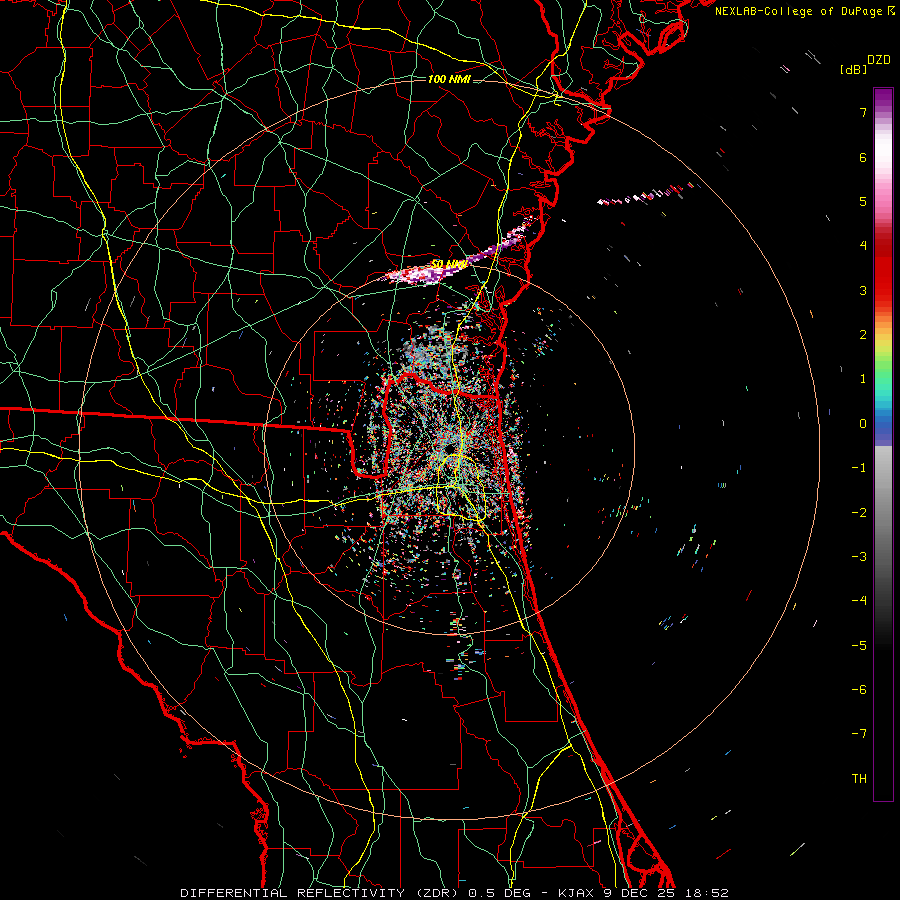Click the '-7' value on the color scale
This screenshot has height=900, width=900.
[859, 734]
